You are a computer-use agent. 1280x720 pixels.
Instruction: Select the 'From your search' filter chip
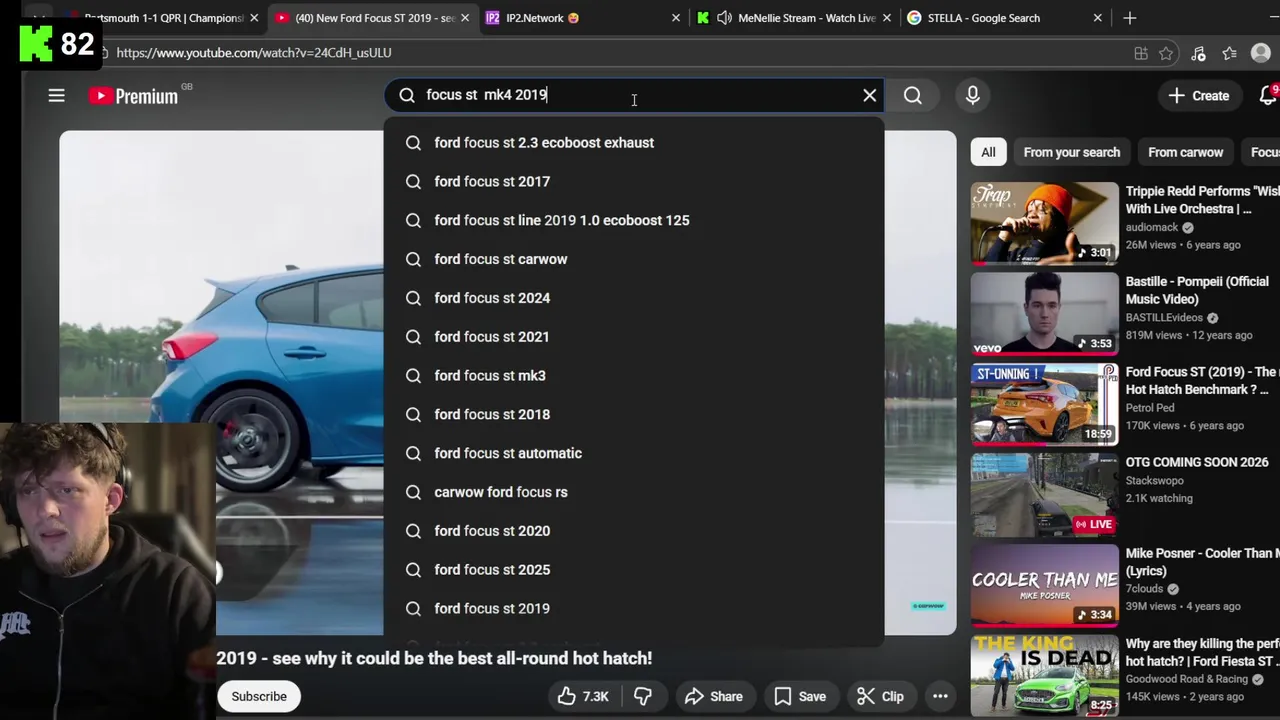(x=1072, y=152)
